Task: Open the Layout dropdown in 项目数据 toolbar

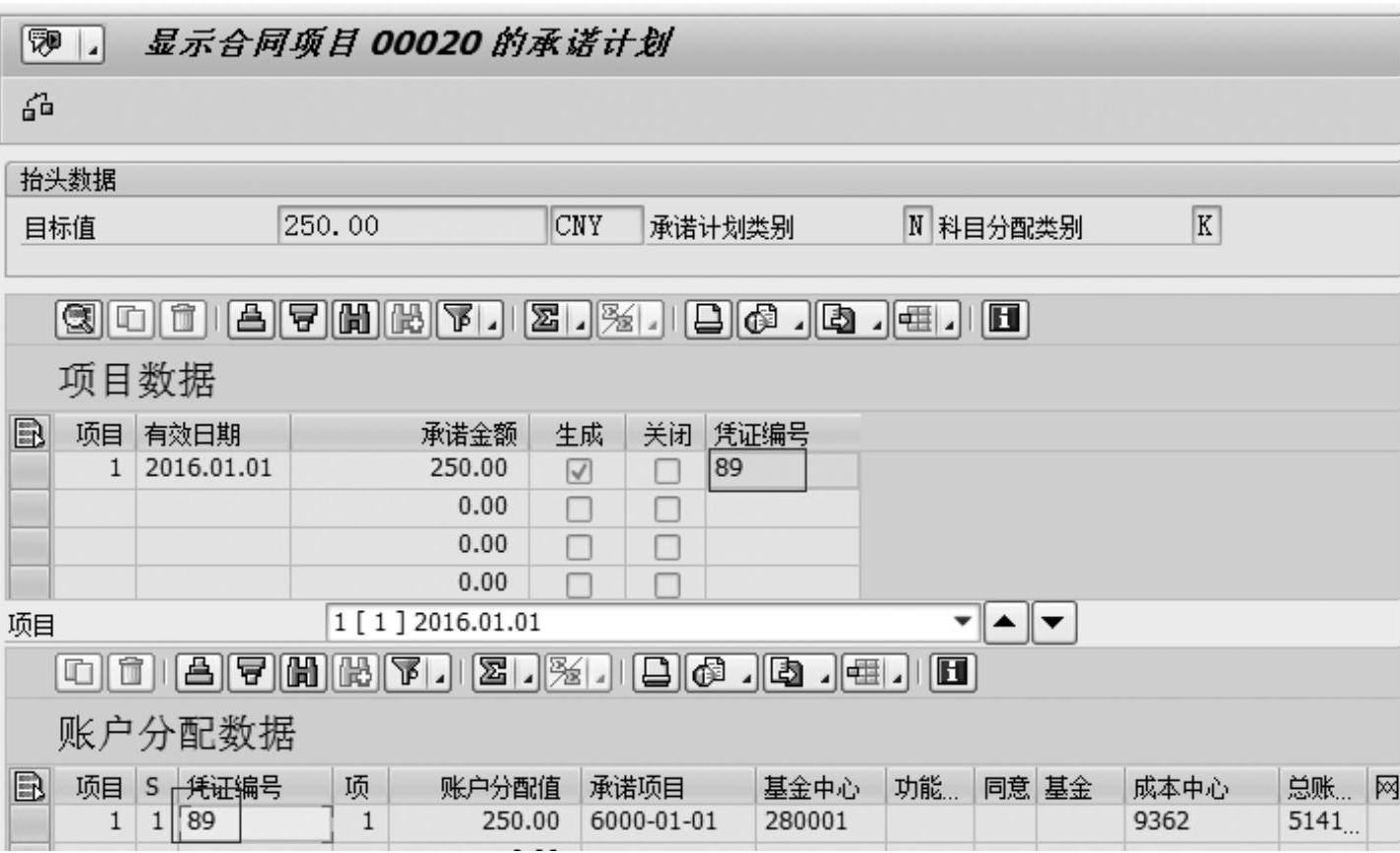Action: [952, 320]
